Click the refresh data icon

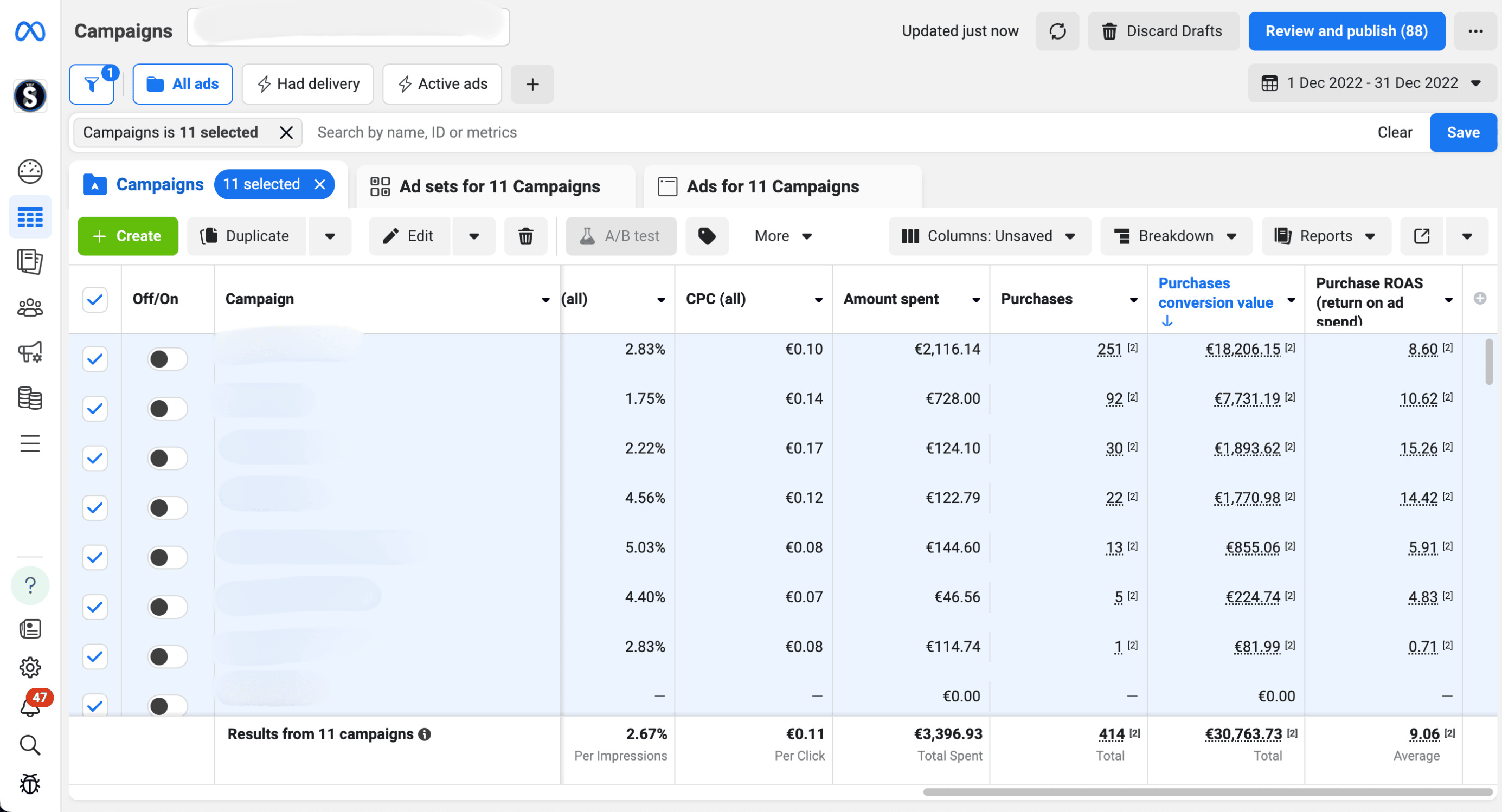(x=1057, y=31)
